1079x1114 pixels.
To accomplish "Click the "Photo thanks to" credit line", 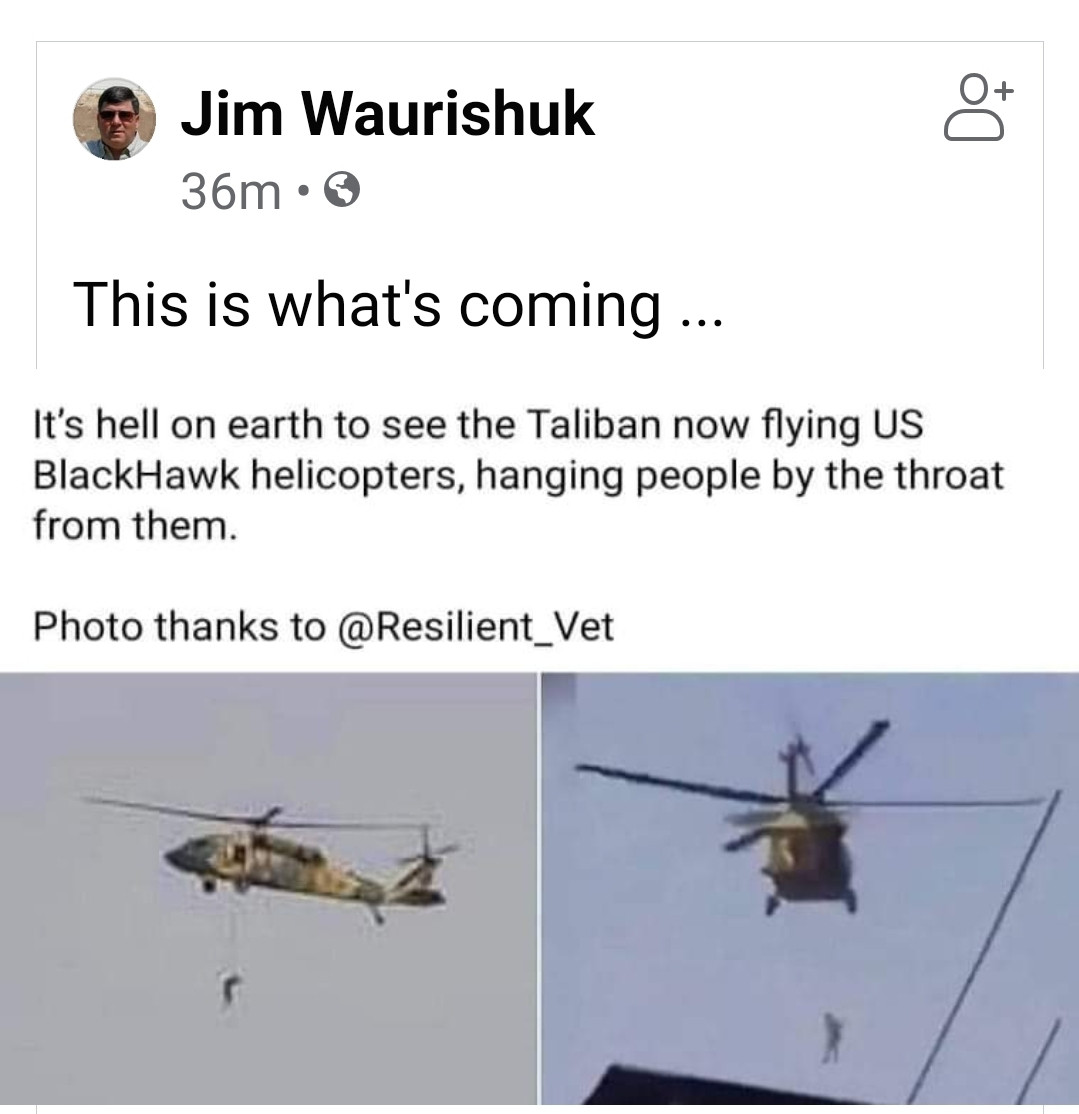I will pyautogui.click(x=323, y=627).
